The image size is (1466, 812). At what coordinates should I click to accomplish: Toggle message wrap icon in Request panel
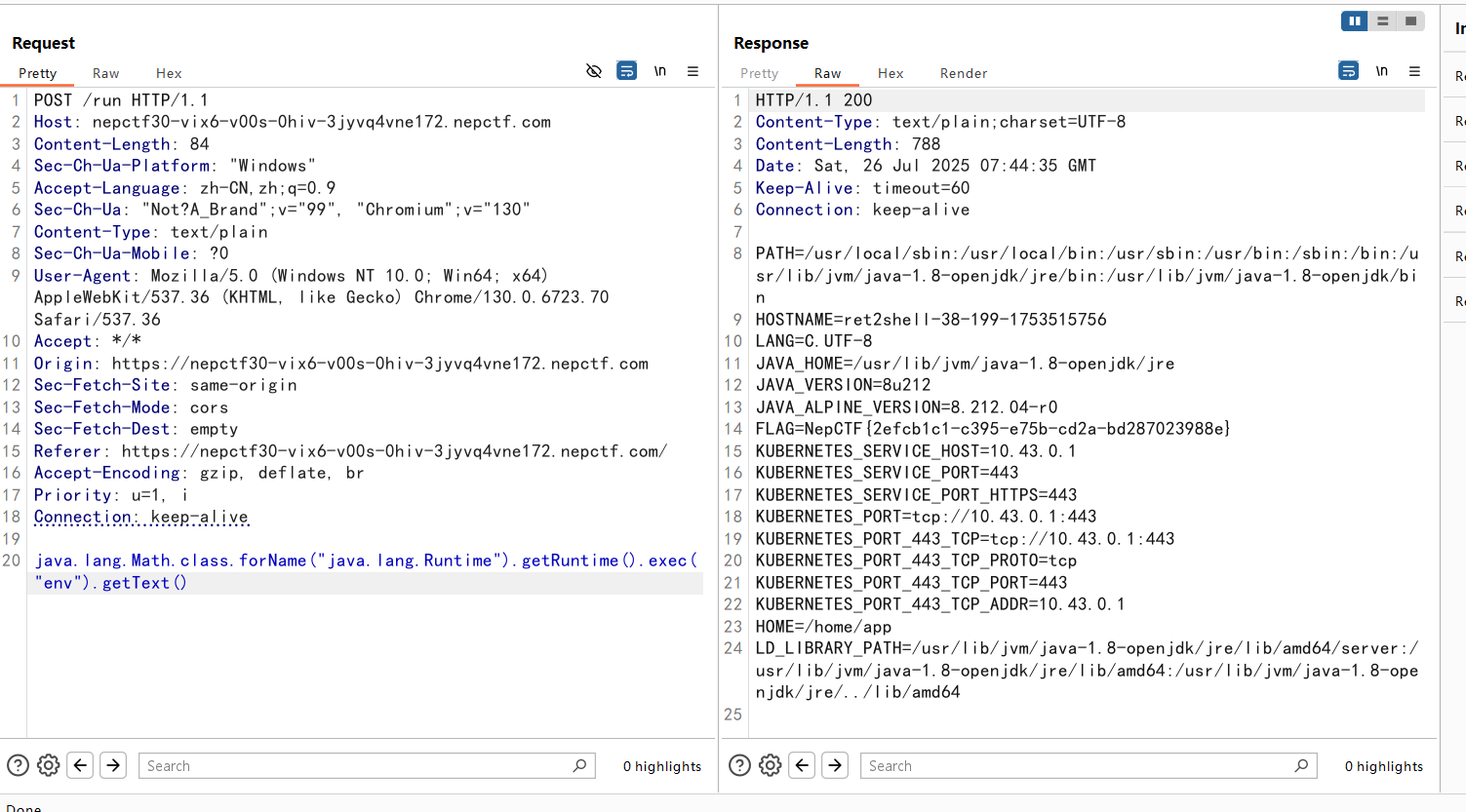627,71
